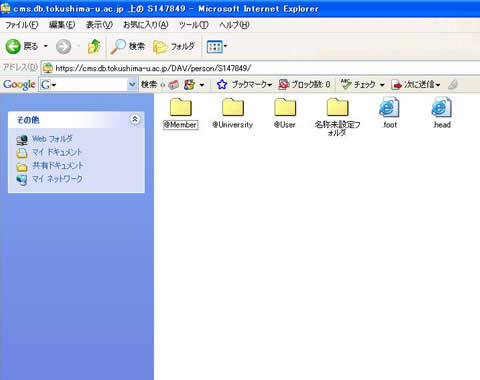The height and width of the screenshot is (380, 480).
Task: Open dropdown next to colorful figure icon
Action: (202, 85)
